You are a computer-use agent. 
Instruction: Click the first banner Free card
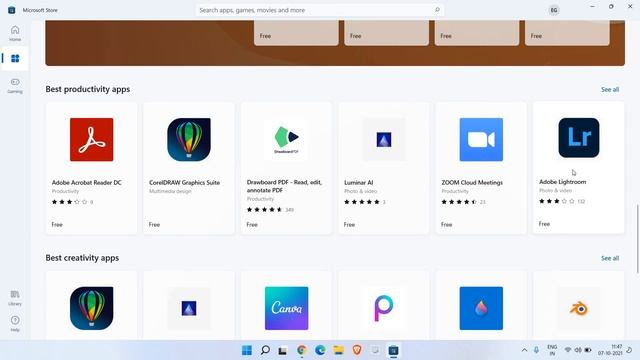(x=296, y=33)
